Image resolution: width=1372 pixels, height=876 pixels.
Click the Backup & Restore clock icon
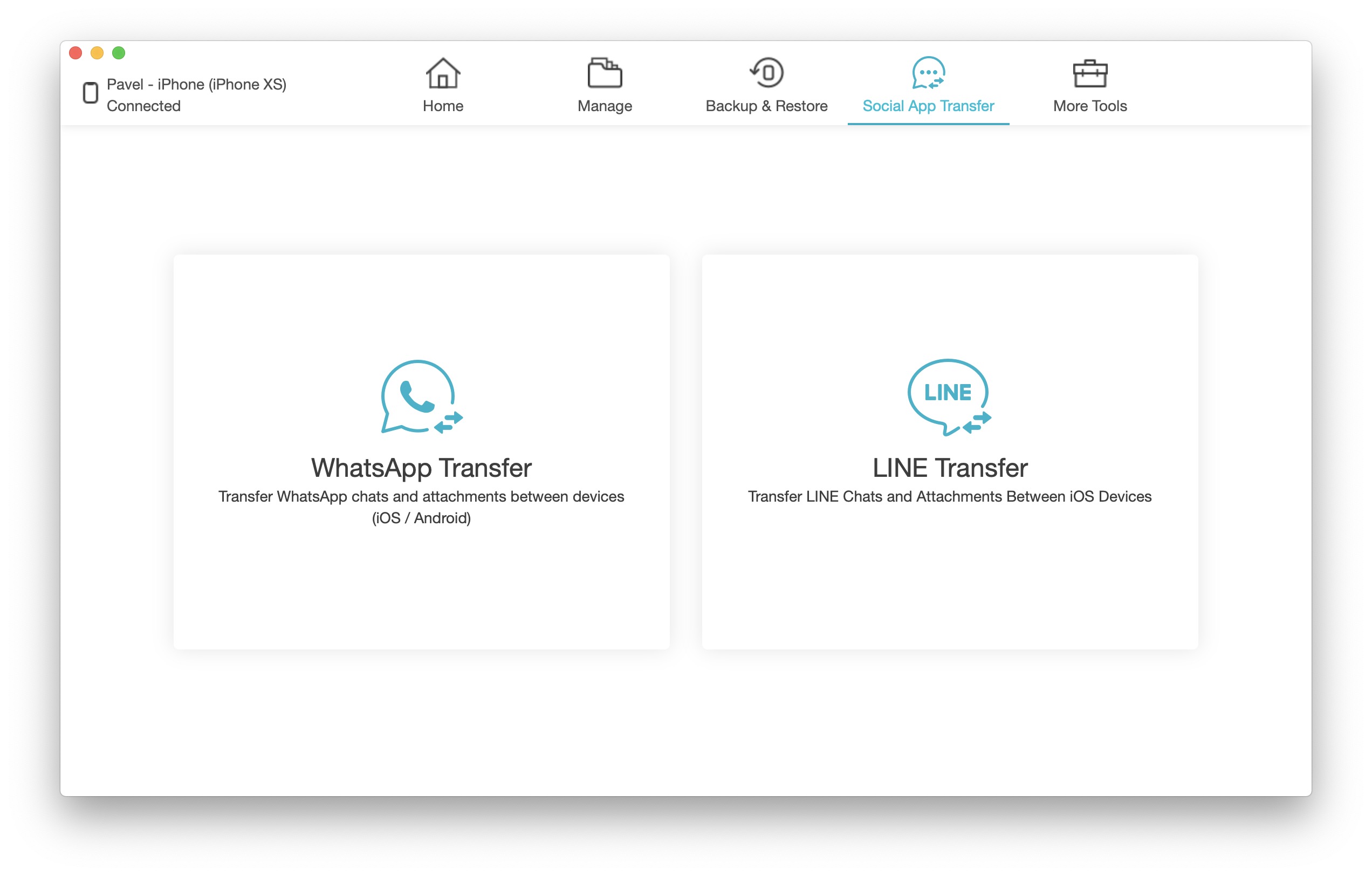tap(766, 73)
